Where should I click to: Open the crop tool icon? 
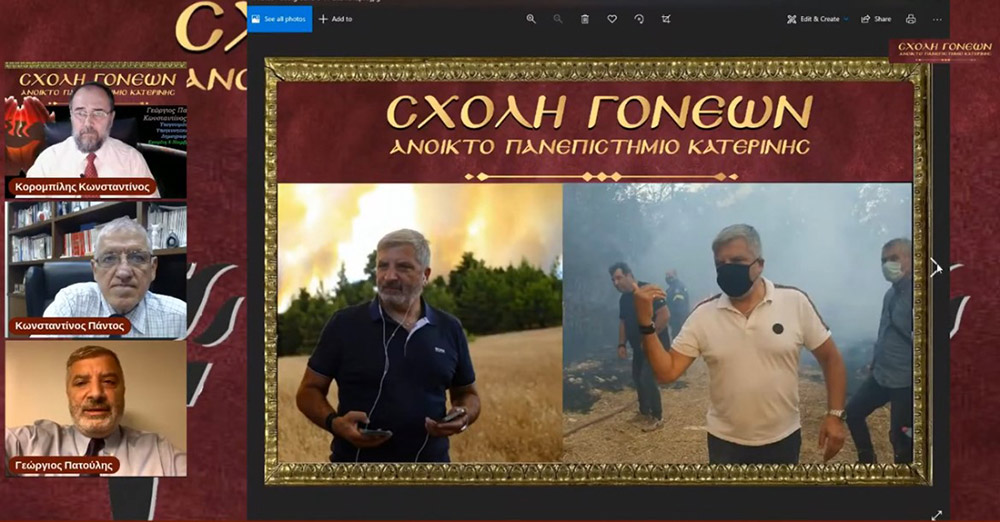coord(666,19)
